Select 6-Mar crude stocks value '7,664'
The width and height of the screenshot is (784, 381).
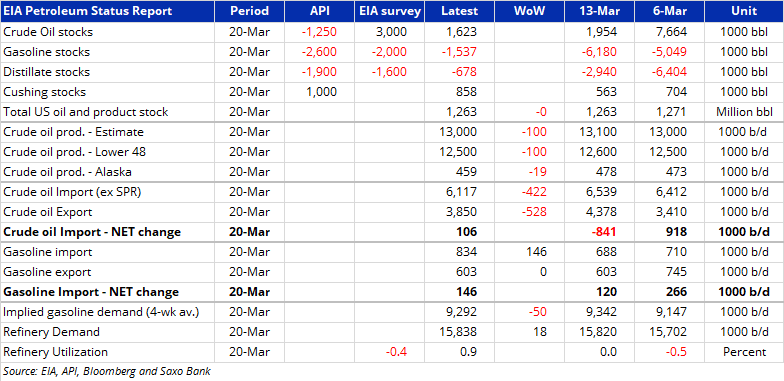[x=672, y=32]
